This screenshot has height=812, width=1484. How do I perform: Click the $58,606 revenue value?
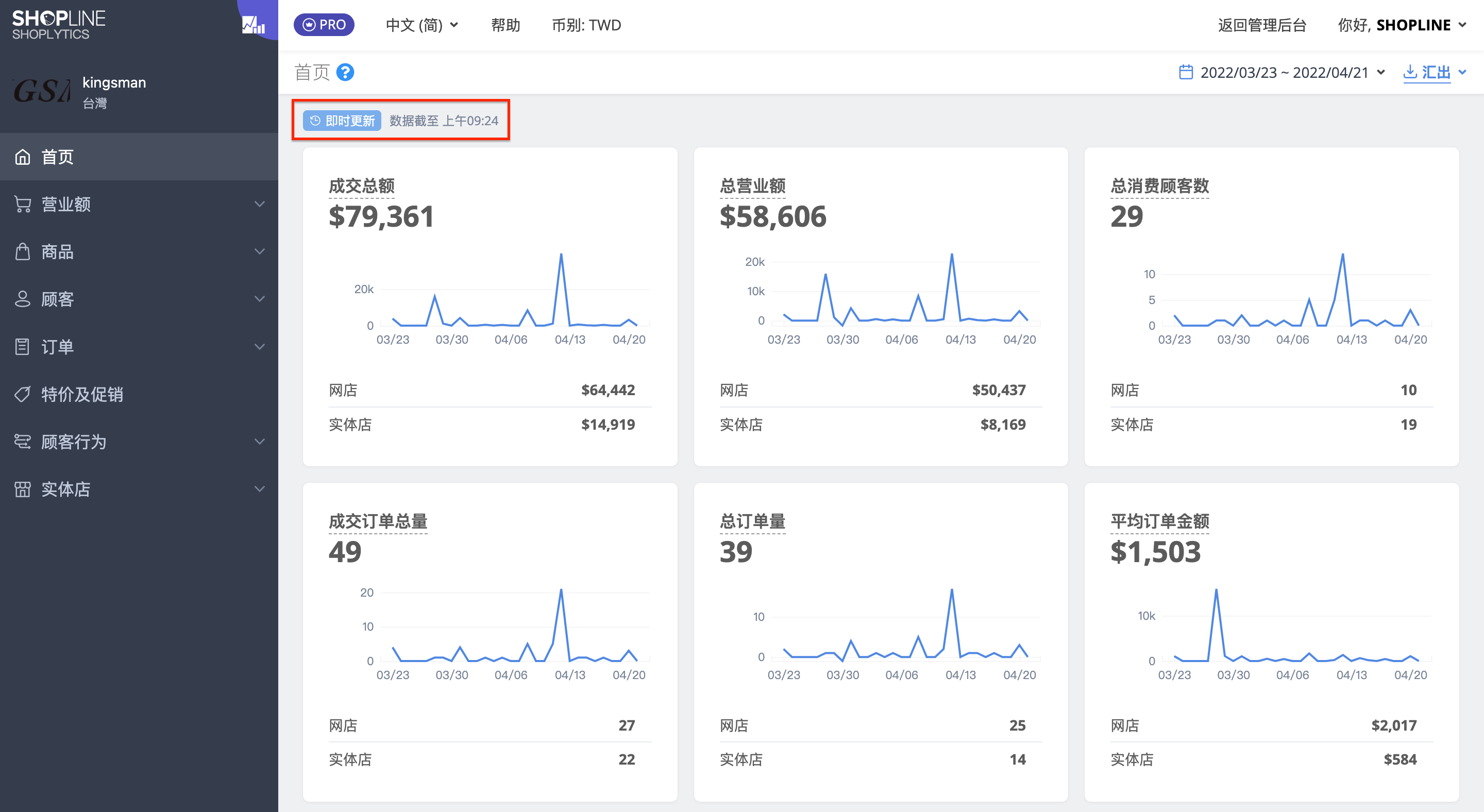[x=772, y=217]
